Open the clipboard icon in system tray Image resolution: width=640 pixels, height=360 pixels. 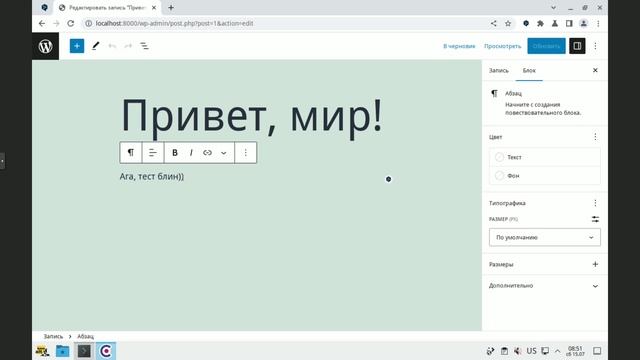[504, 351]
